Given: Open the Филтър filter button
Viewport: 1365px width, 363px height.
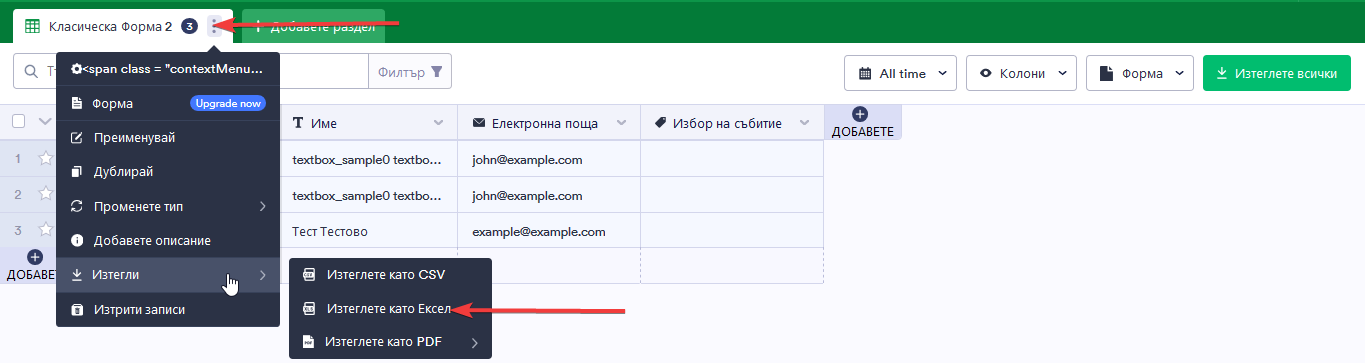Looking at the screenshot, I should pos(411,72).
